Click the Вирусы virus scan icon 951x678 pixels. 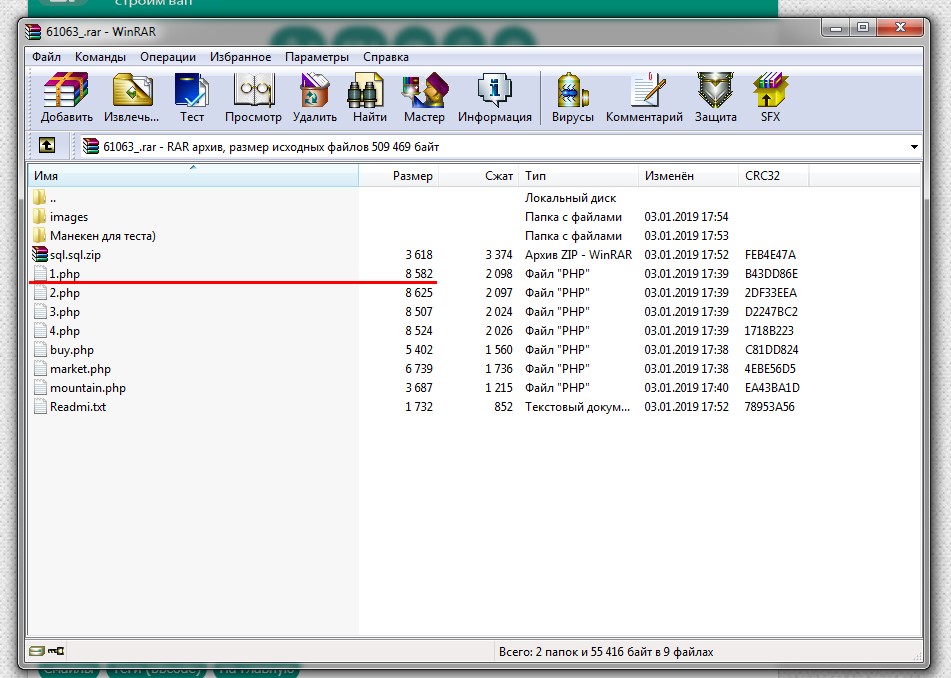point(573,98)
